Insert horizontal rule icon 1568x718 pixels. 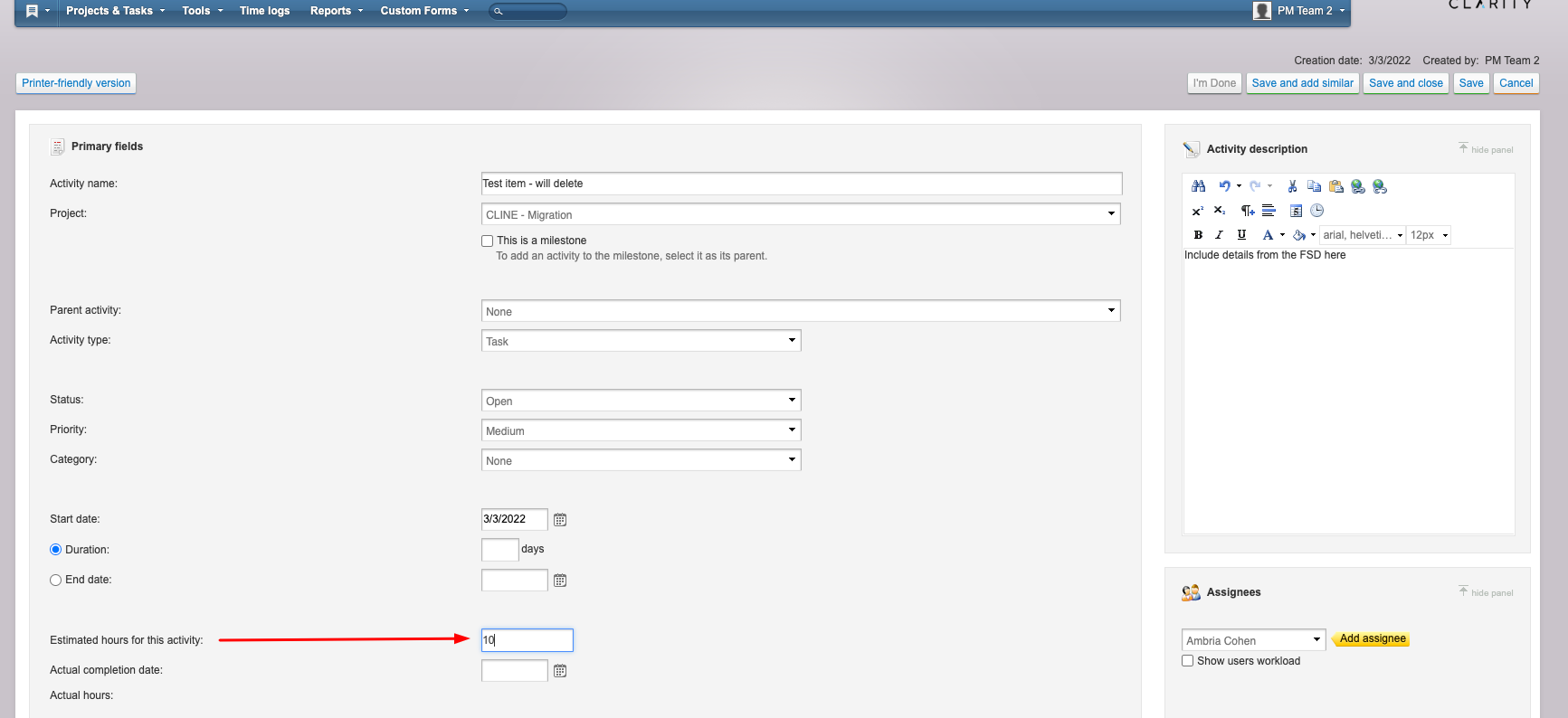coord(1269,211)
